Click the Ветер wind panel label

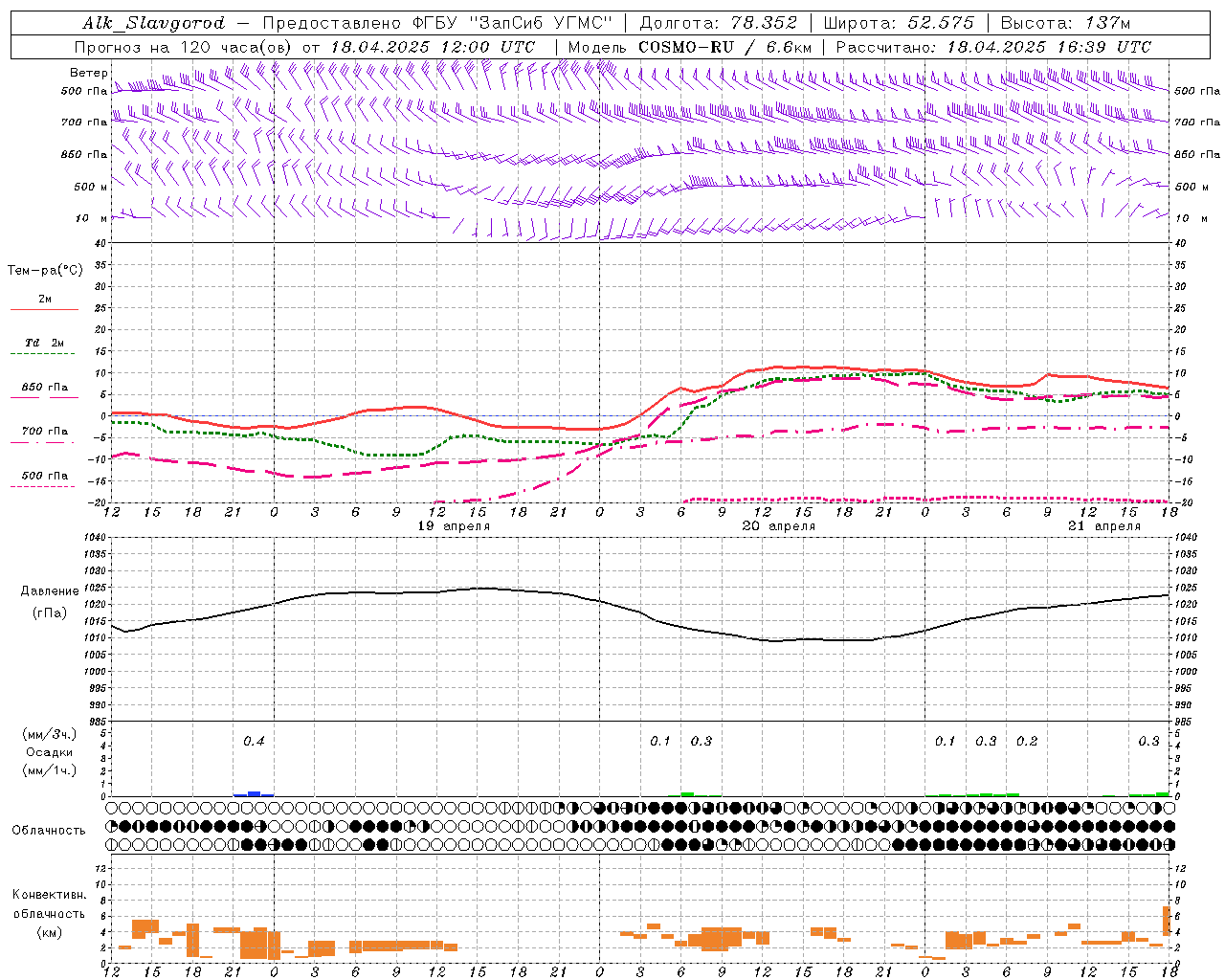89,73
